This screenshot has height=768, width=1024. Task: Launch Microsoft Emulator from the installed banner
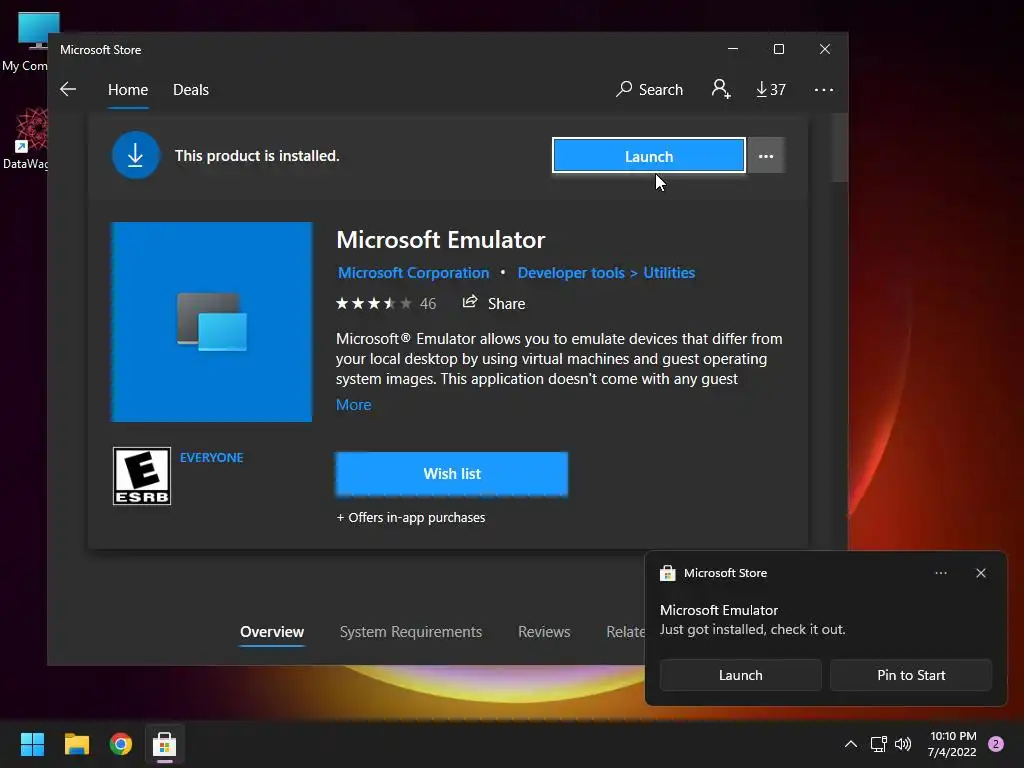[x=648, y=156]
